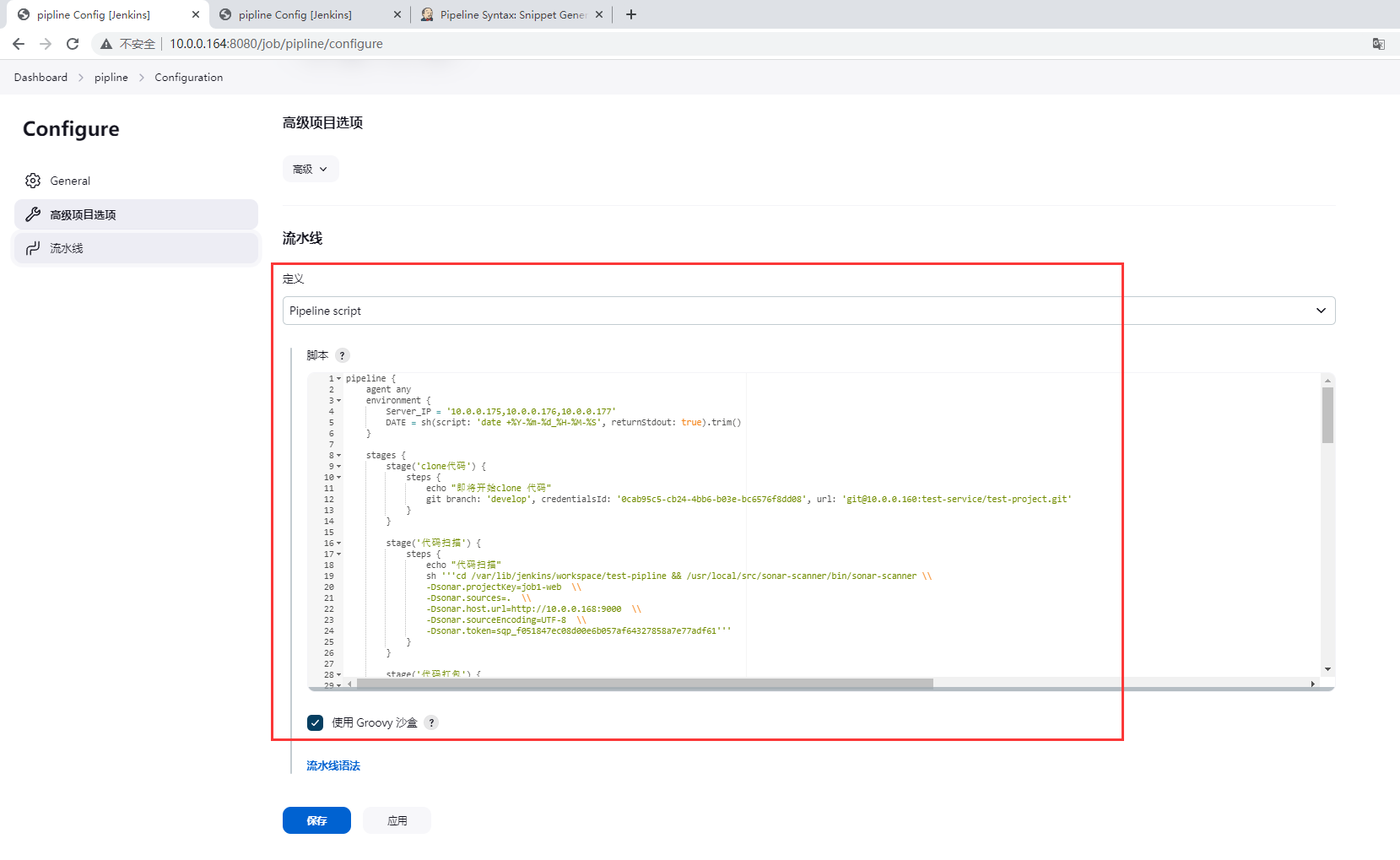The image size is (1400, 860).
Task: Go back to the previous page
Action: 19,44
